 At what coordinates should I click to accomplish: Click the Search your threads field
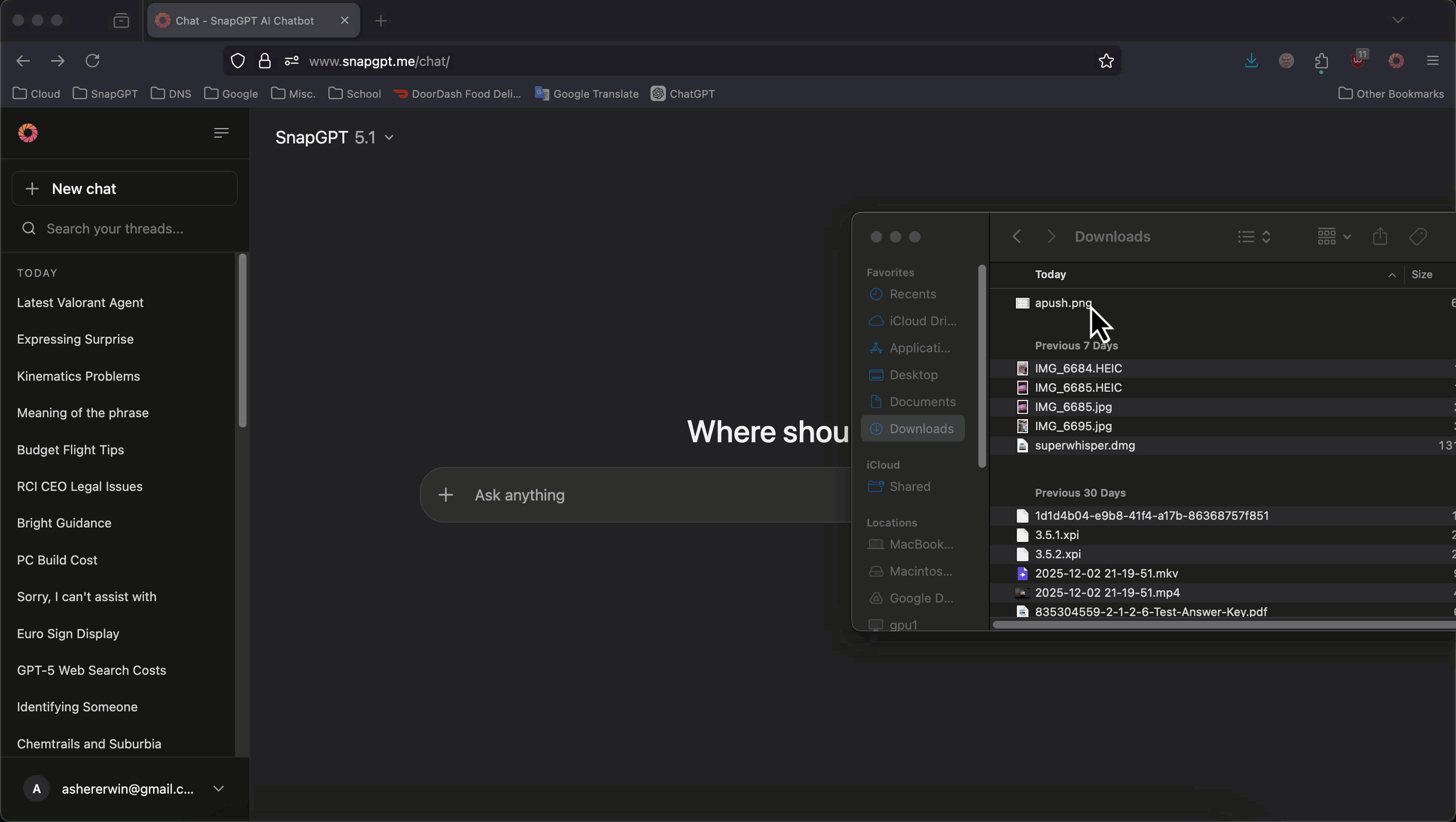pos(124,229)
